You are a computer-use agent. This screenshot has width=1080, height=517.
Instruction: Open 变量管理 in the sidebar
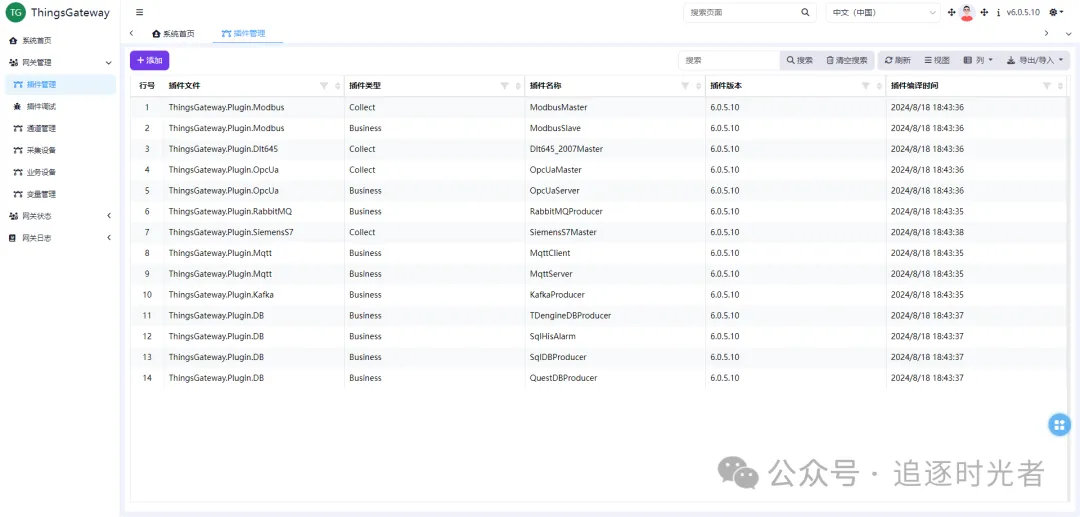tap(59, 194)
